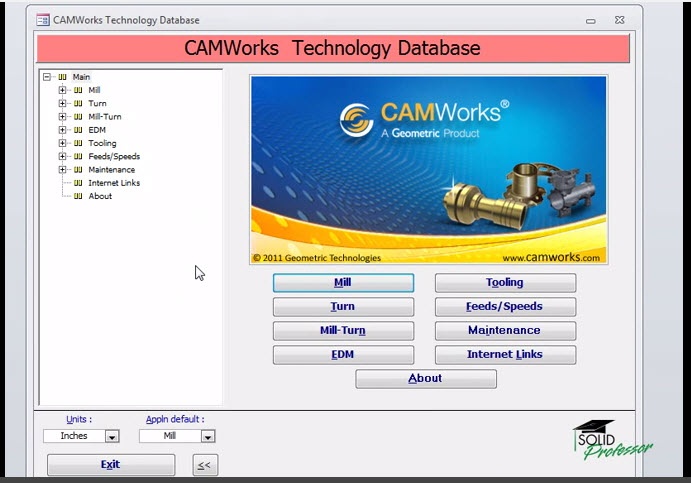
Task: Close the CAMWorks Technology Database window
Action: click(x=620, y=20)
